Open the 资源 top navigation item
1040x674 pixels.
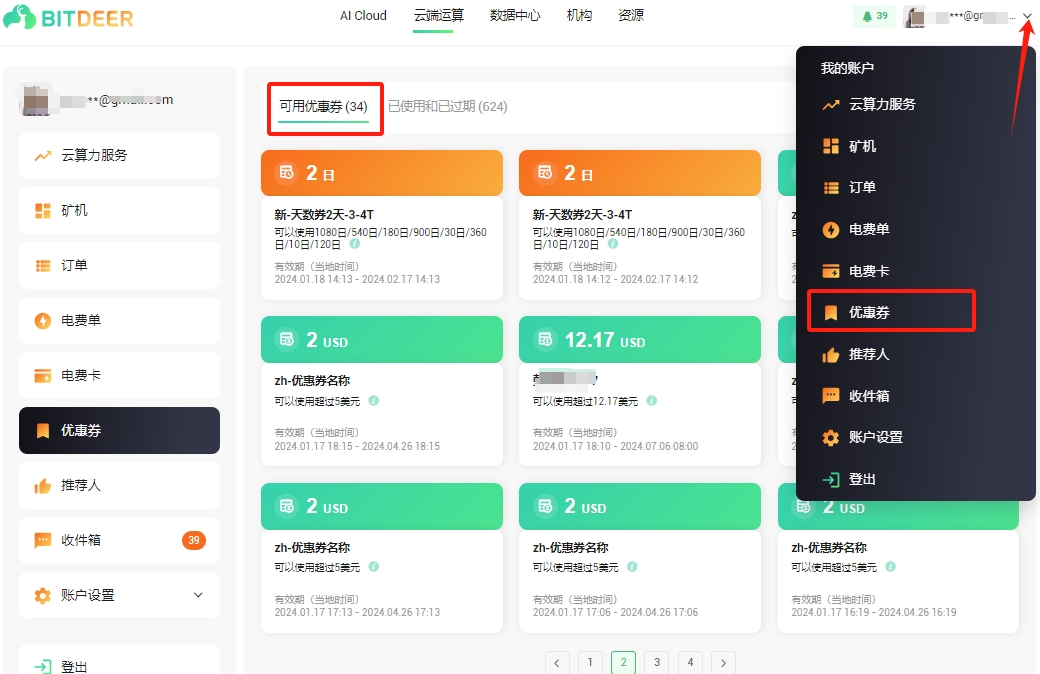point(631,15)
